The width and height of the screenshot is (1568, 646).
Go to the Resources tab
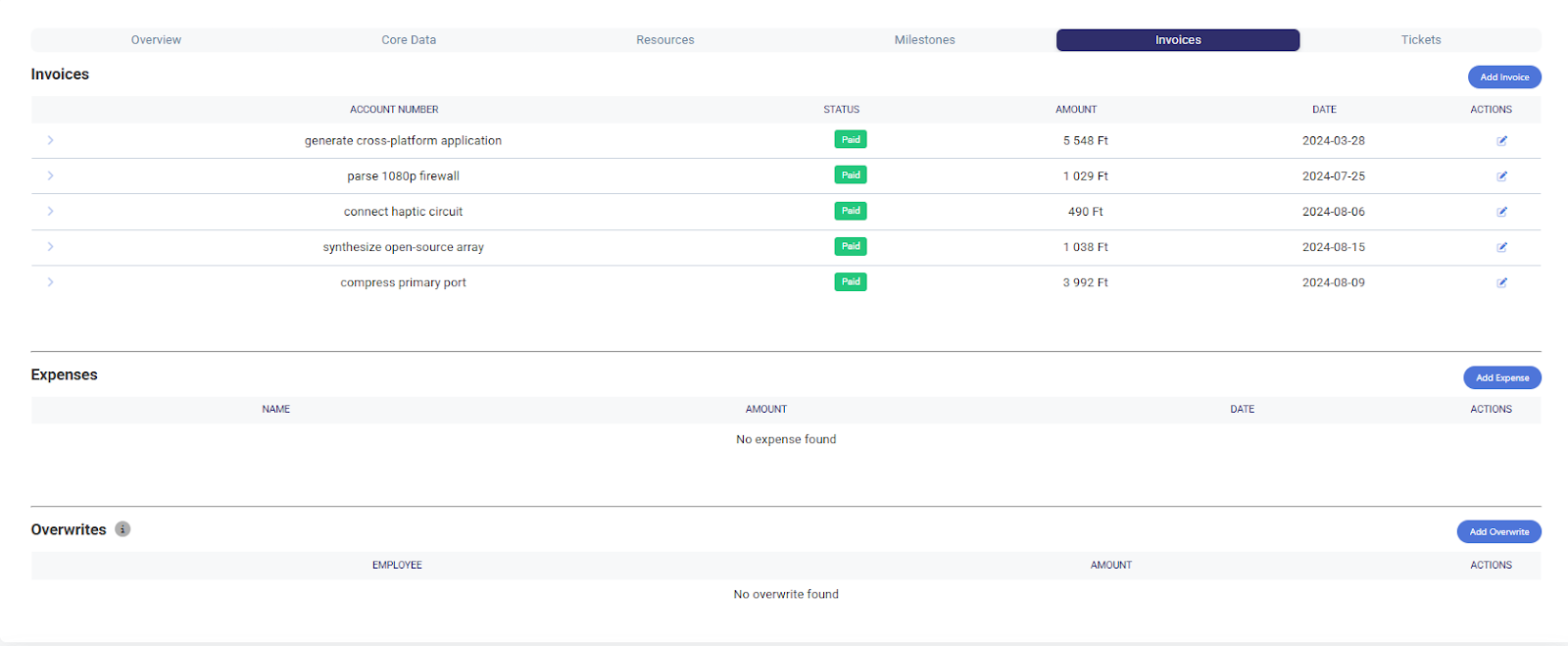point(664,40)
